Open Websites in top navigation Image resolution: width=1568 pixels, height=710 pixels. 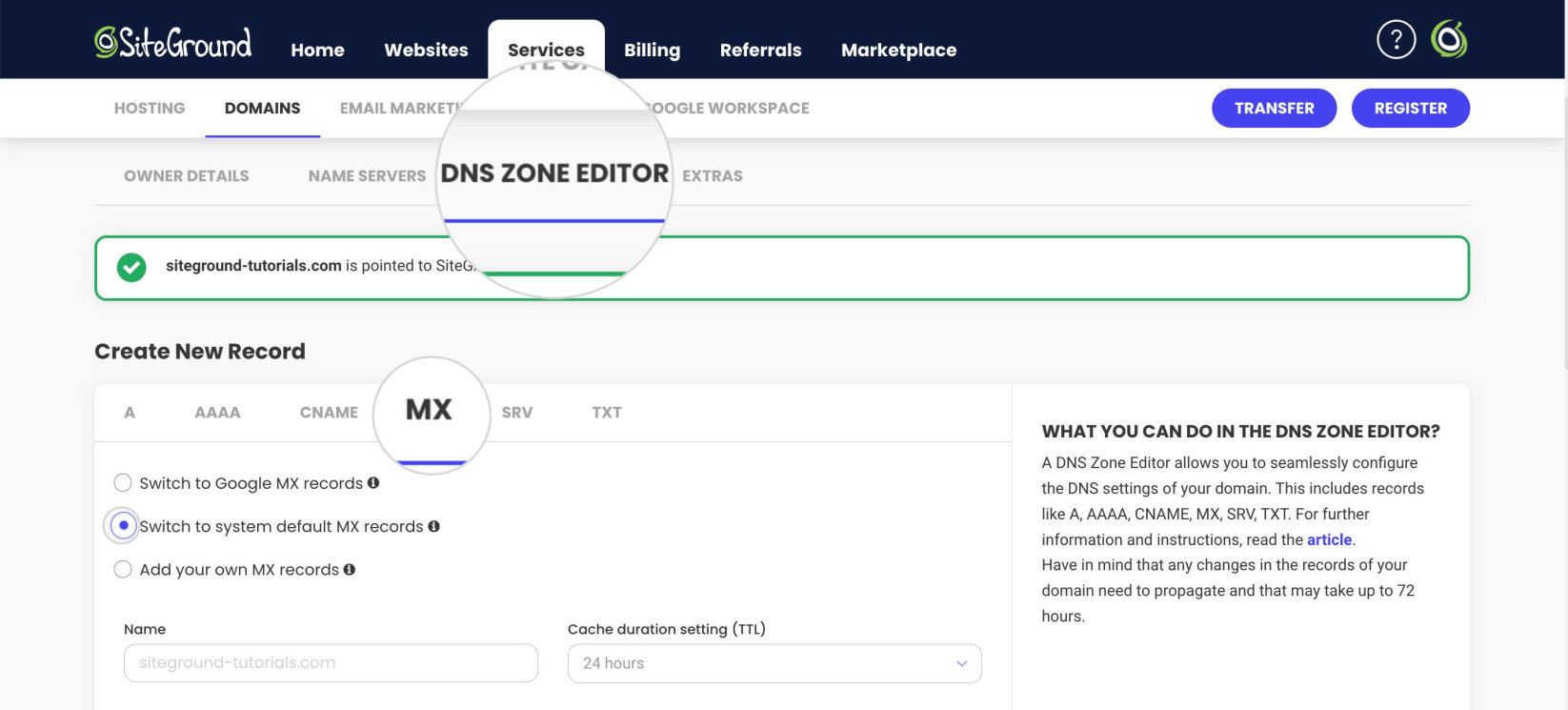426,50
